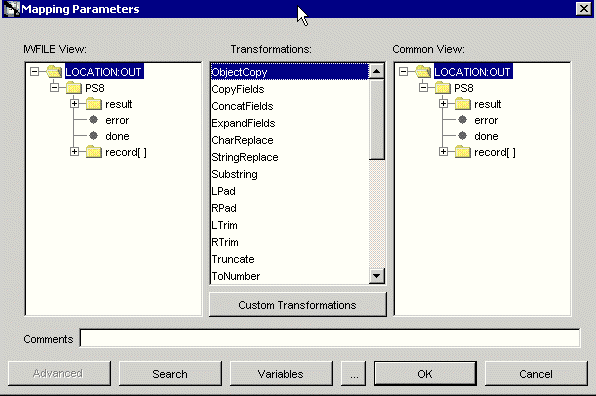
Task: Select ObjectCopy transformation
Action: click(290, 72)
